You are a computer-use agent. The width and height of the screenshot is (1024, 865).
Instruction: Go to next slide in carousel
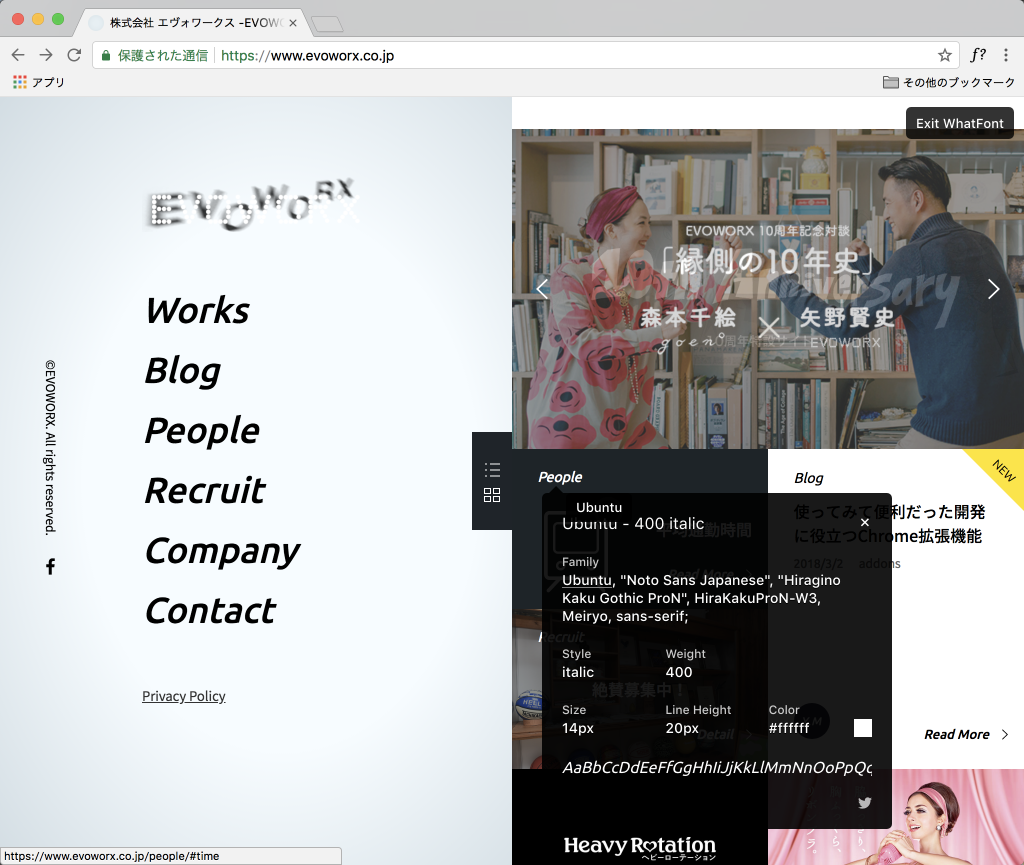[x=993, y=289]
